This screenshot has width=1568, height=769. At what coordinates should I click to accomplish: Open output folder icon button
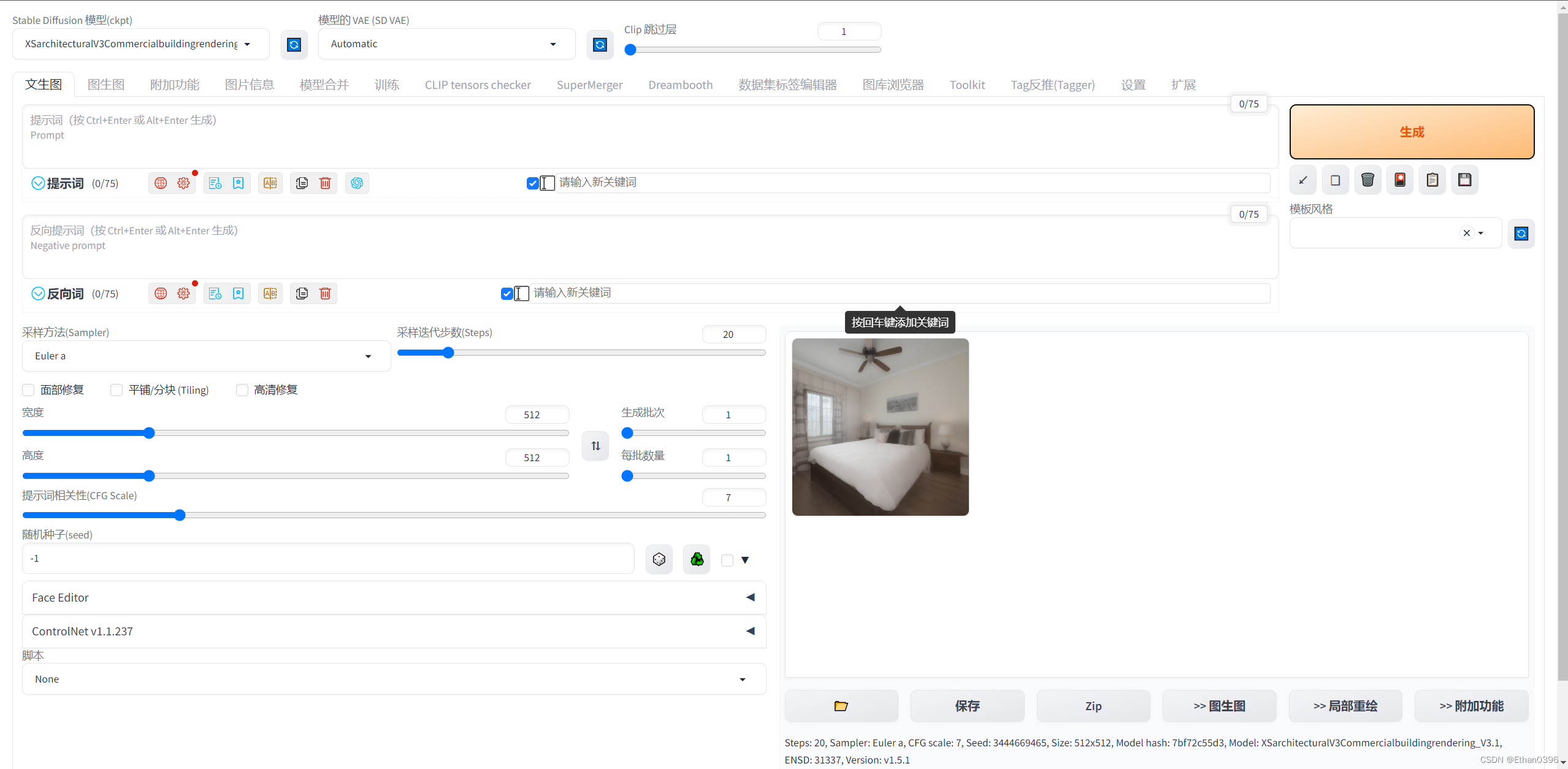[x=841, y=706]
